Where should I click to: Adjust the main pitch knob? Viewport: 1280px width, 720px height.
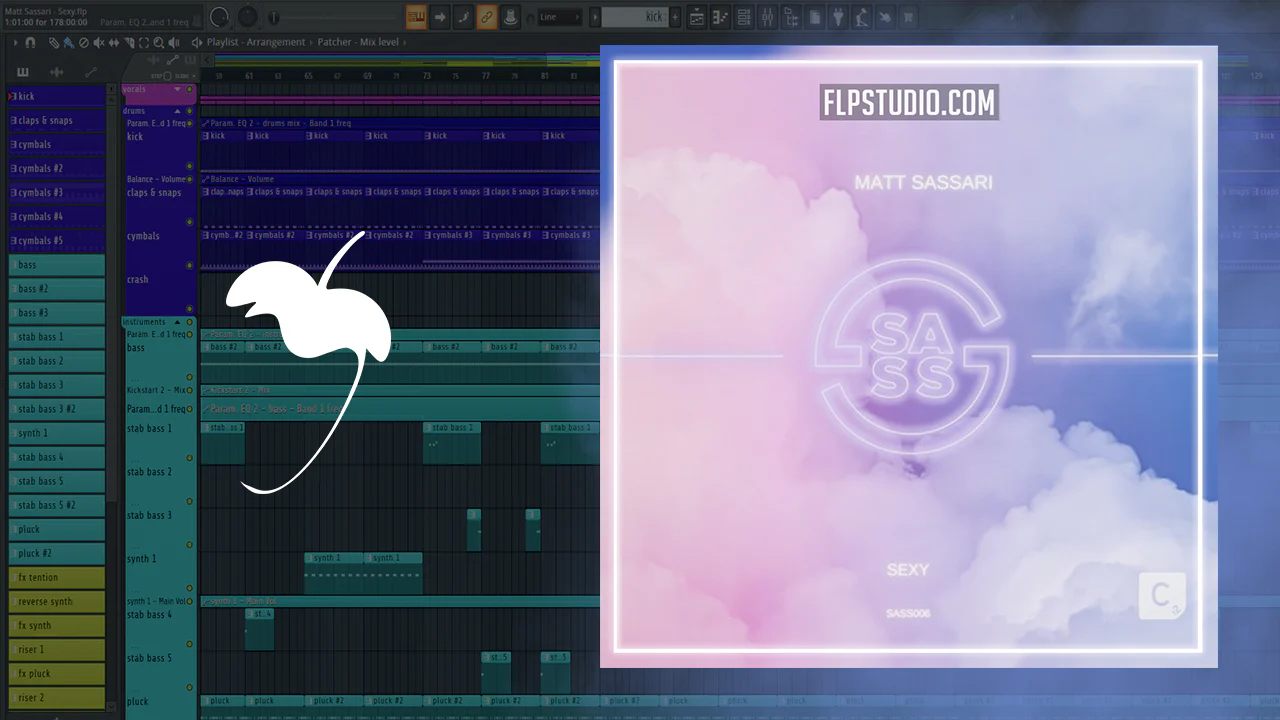click(x=248, y=17)
